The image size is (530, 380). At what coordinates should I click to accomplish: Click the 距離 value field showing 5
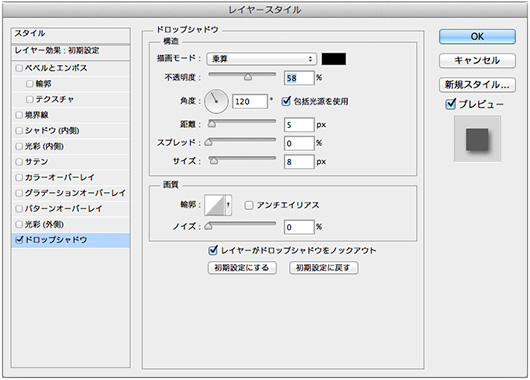[299, 125]
